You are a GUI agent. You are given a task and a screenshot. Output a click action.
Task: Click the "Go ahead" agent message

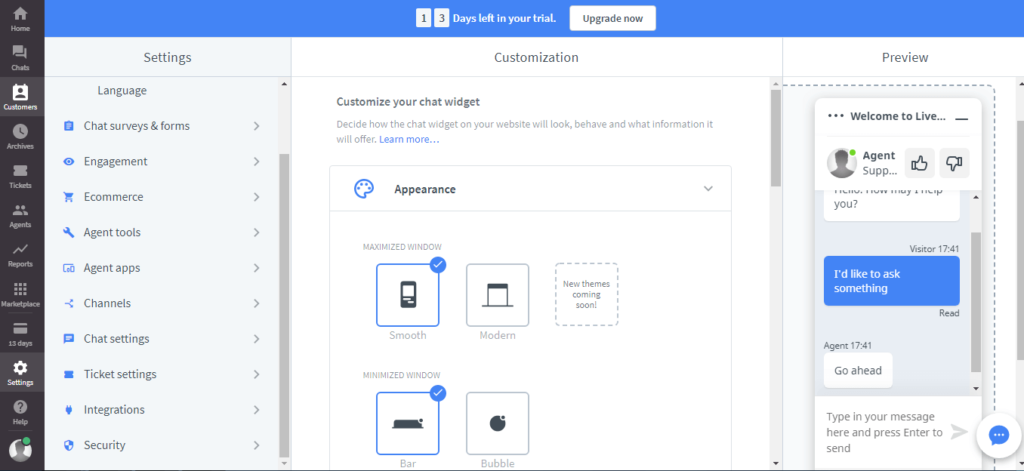point(858,370)
